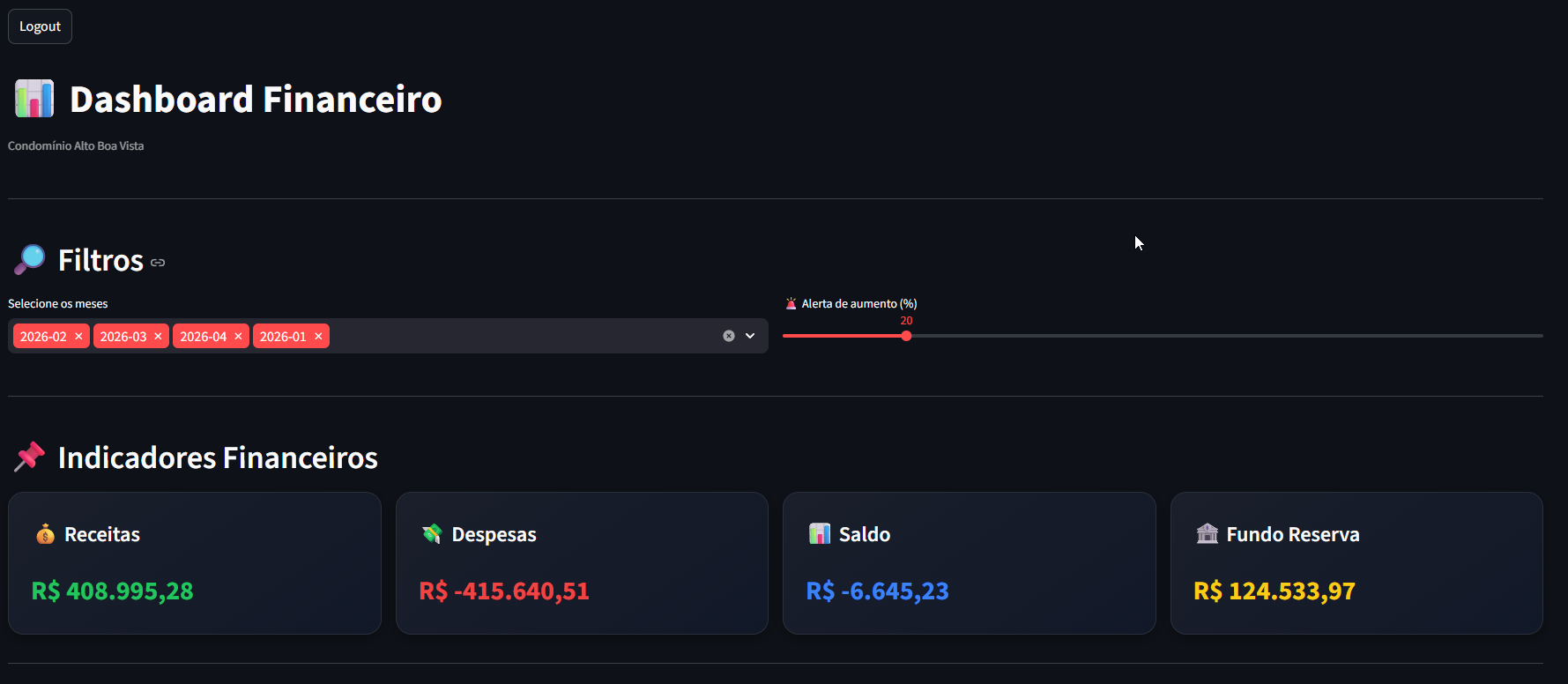The width and height of the screenshot is (1568, 684).
Task: Click the Alerta de aumento slider handle
Action: pyautogui.click(x=906, y=336)
